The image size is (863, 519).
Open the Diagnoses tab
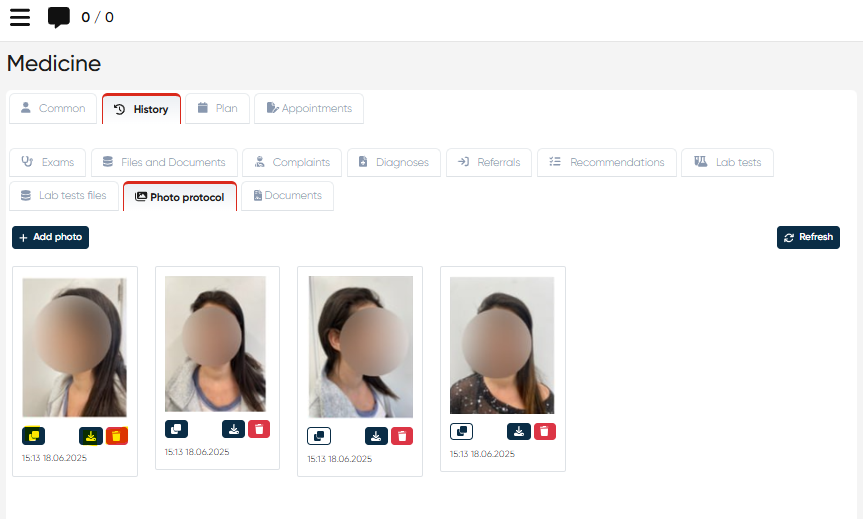click(394, 163)
